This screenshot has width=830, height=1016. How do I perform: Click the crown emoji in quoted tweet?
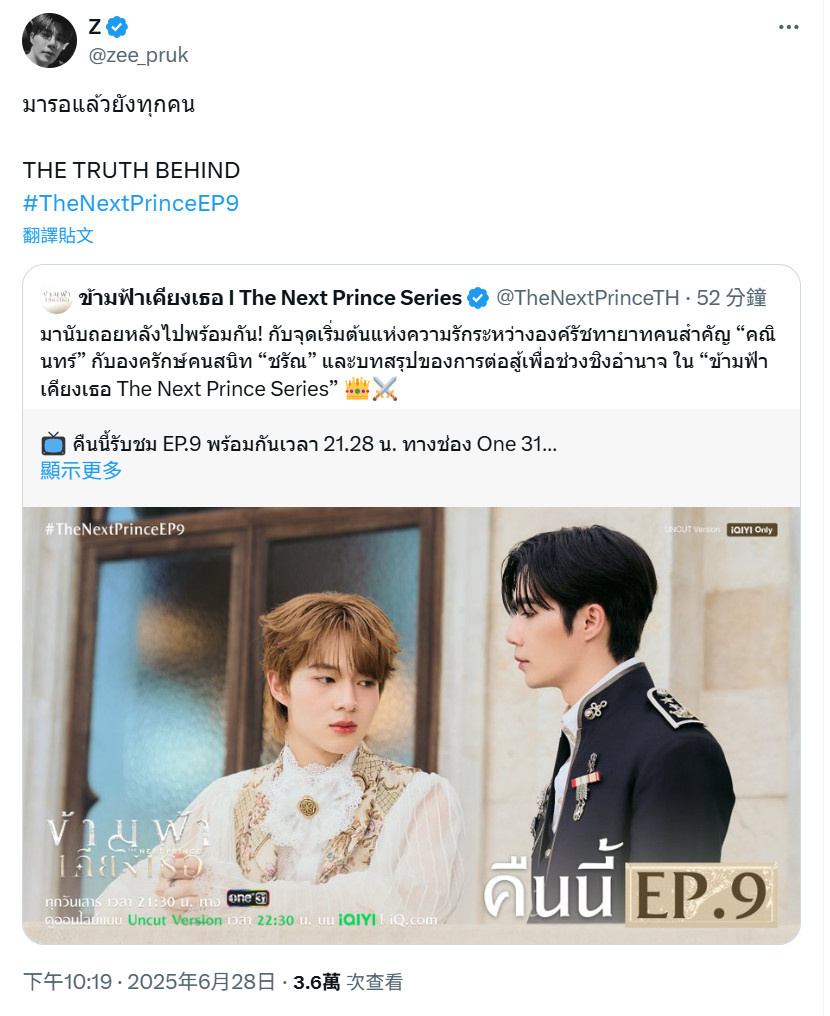point(357,389)
